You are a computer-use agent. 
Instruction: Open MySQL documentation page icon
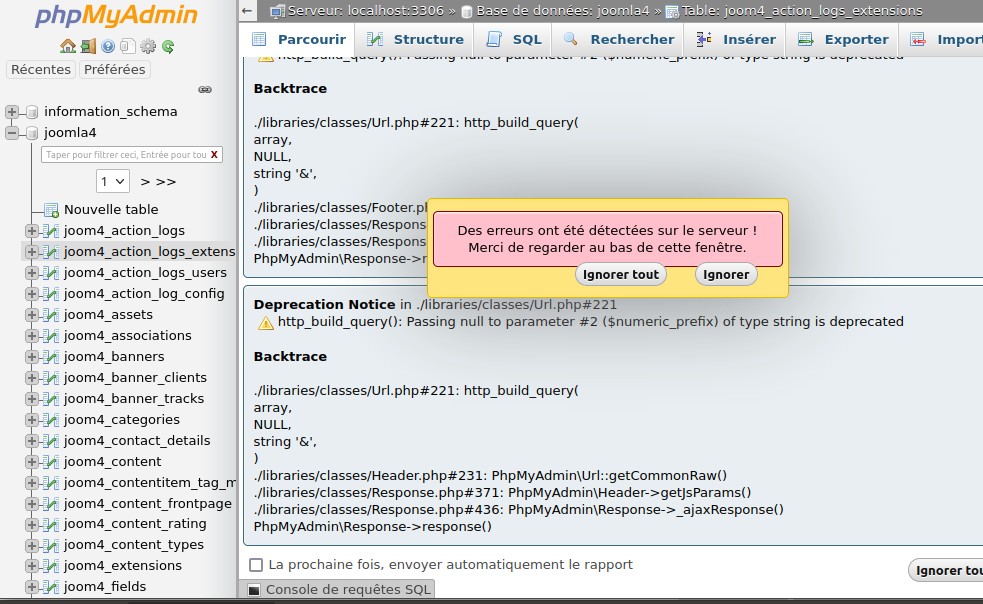click(127, 46)
